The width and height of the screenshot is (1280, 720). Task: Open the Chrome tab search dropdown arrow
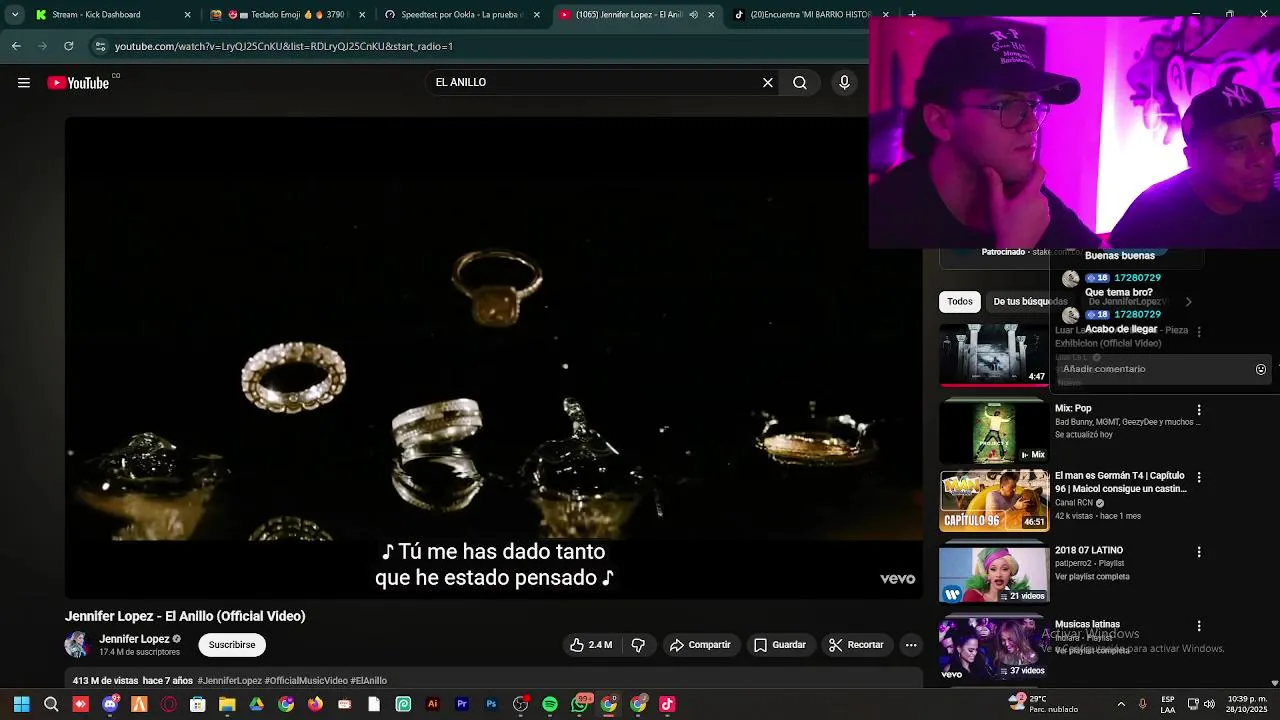coord(14,15)
